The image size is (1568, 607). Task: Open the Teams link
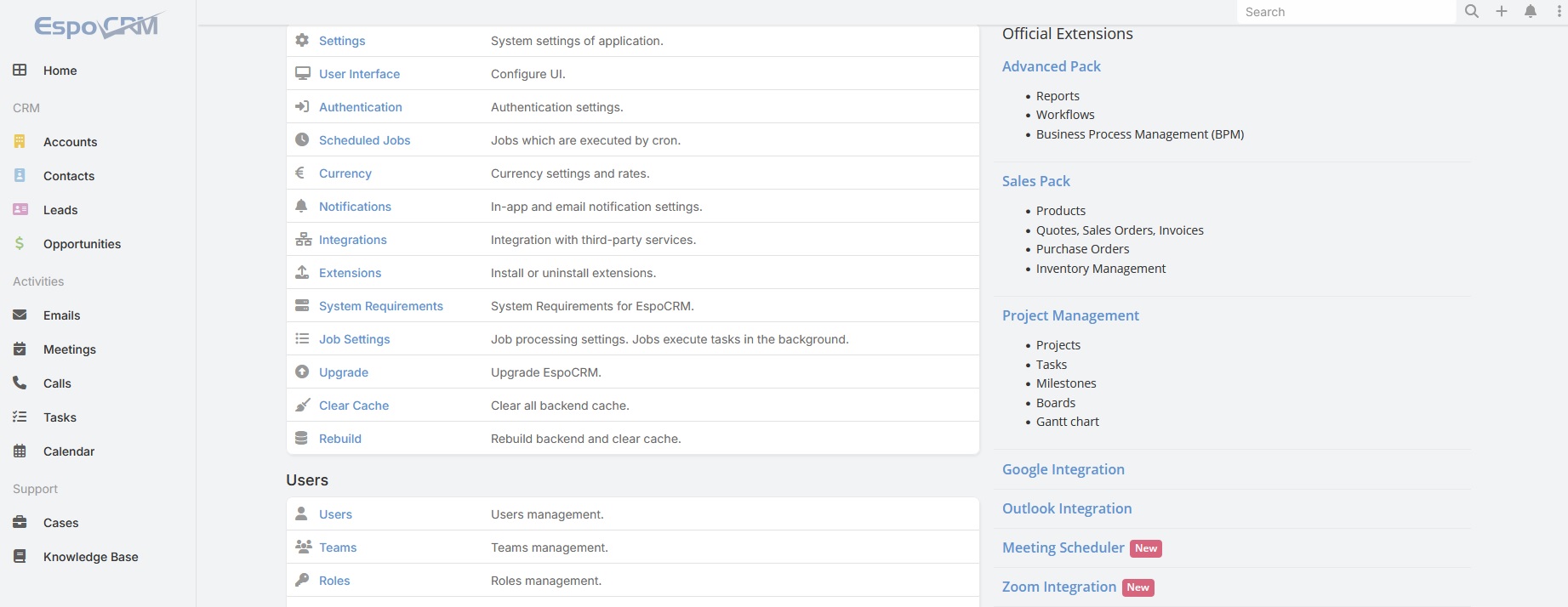[338, 547]
